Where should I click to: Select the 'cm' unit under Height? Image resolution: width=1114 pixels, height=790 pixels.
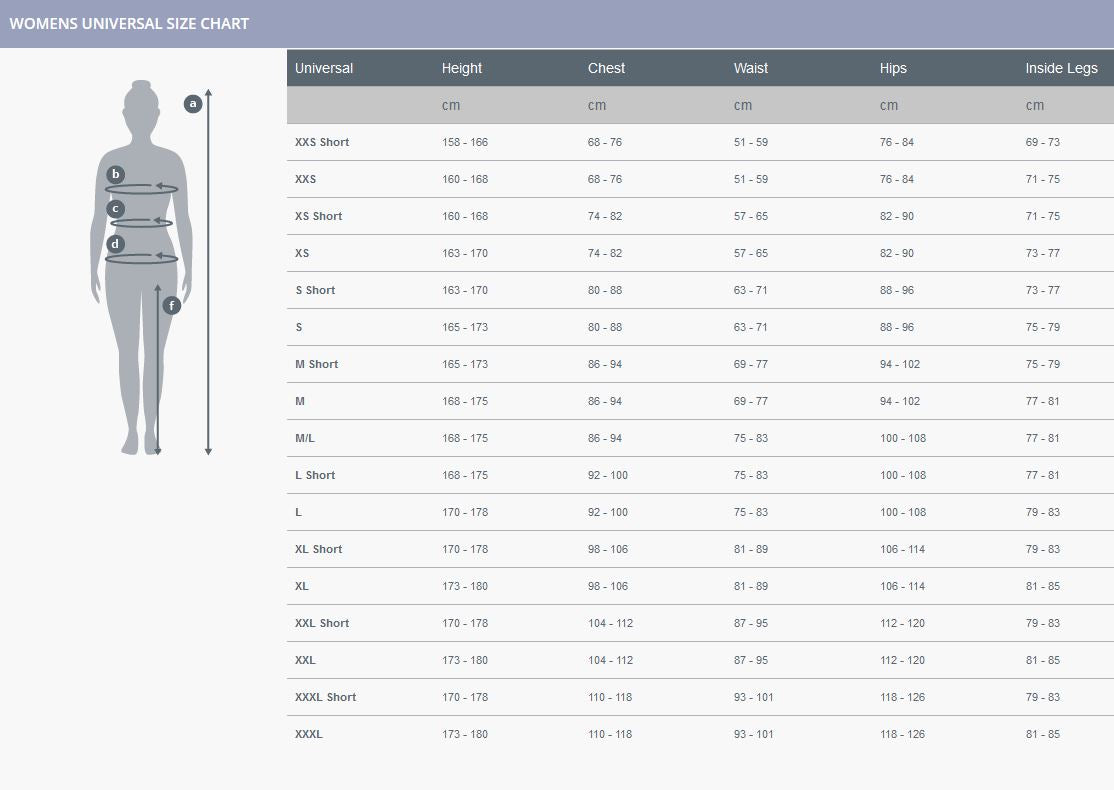tap(451, 105)
